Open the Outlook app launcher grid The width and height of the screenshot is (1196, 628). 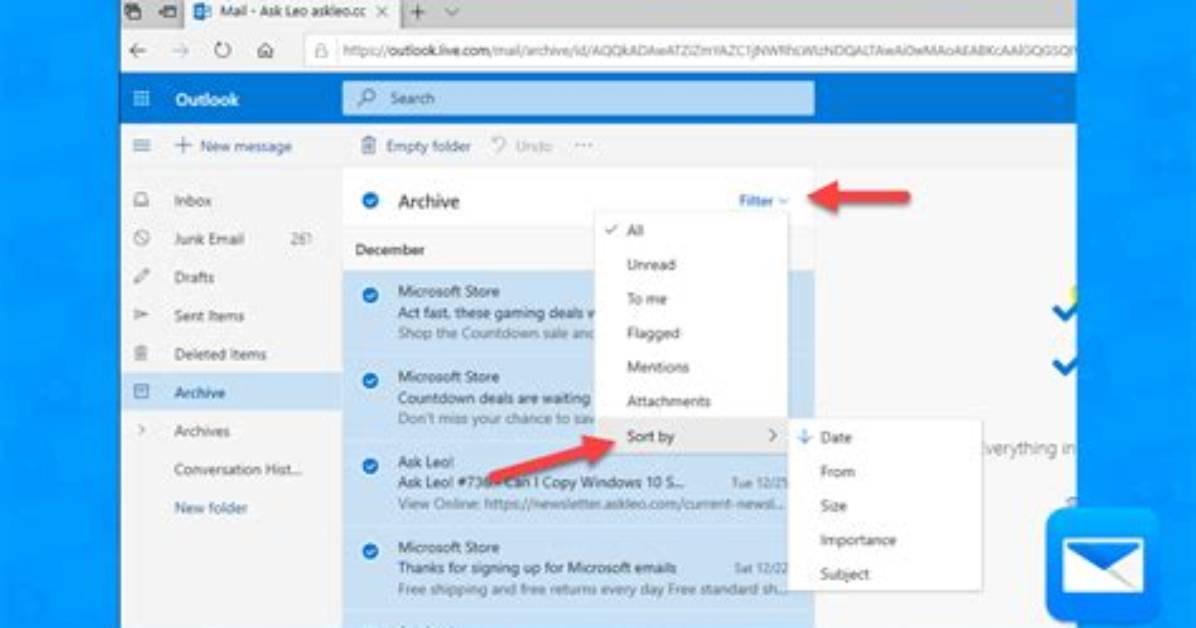point(142,98)
